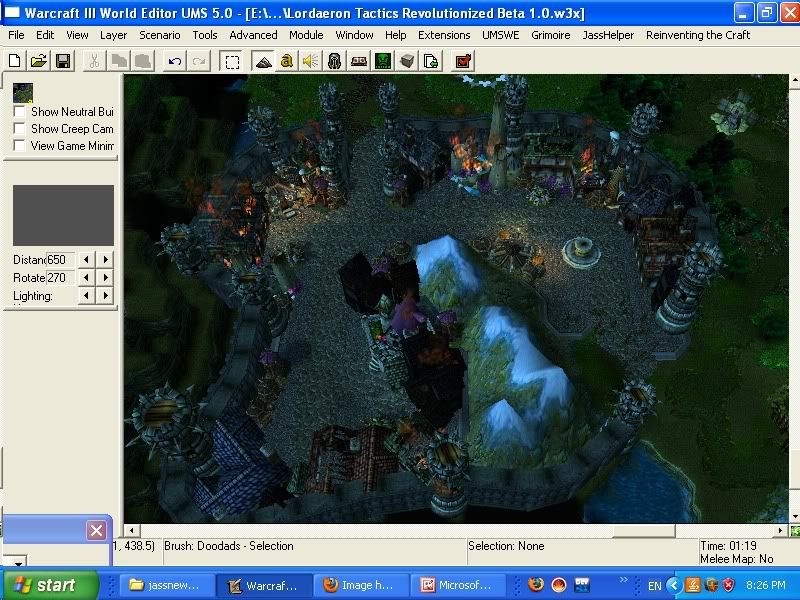
Task: Enable the Show Creep Camps checkbox
Action: [19, 129]
